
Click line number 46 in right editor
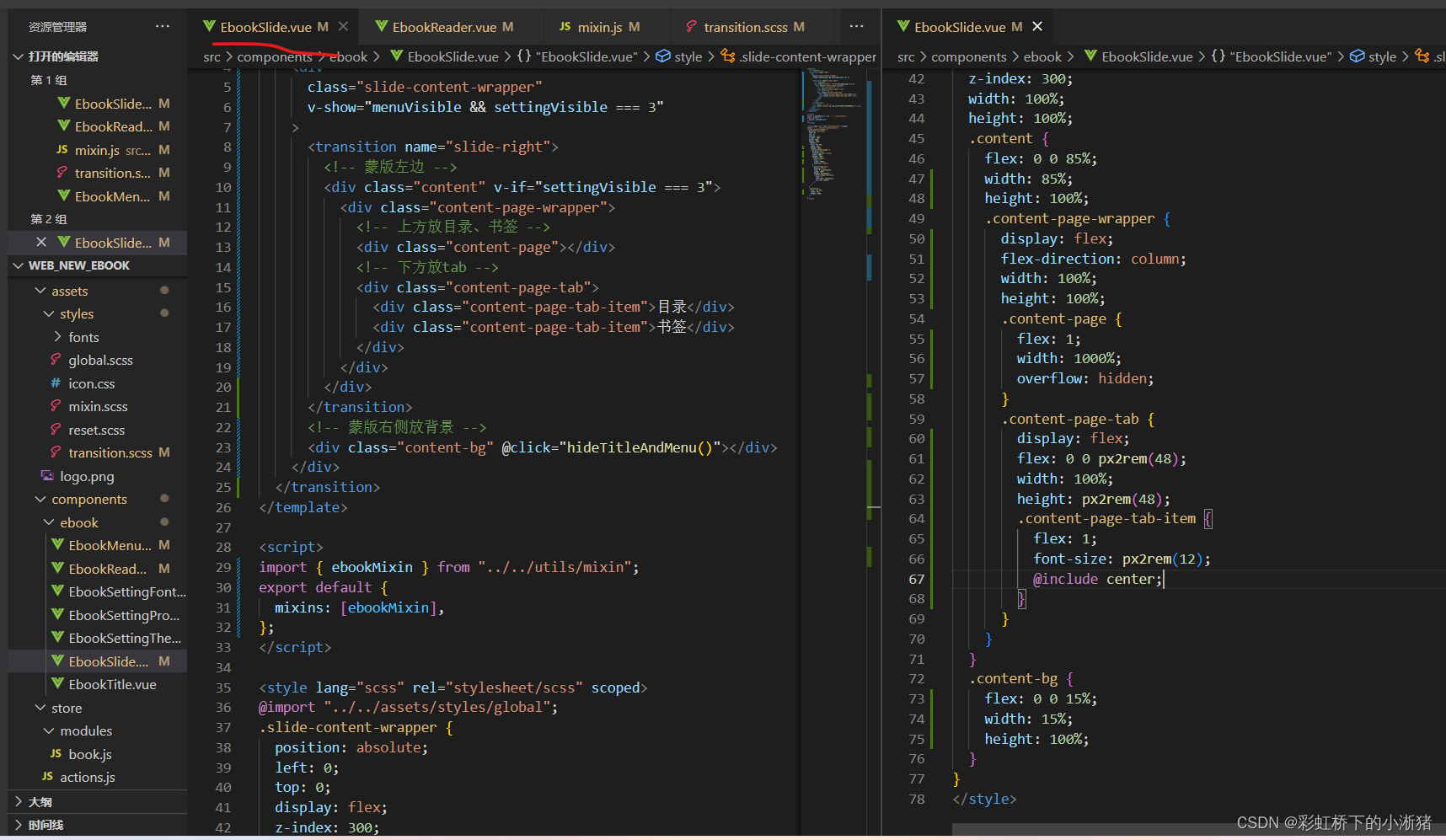(916, 158)
